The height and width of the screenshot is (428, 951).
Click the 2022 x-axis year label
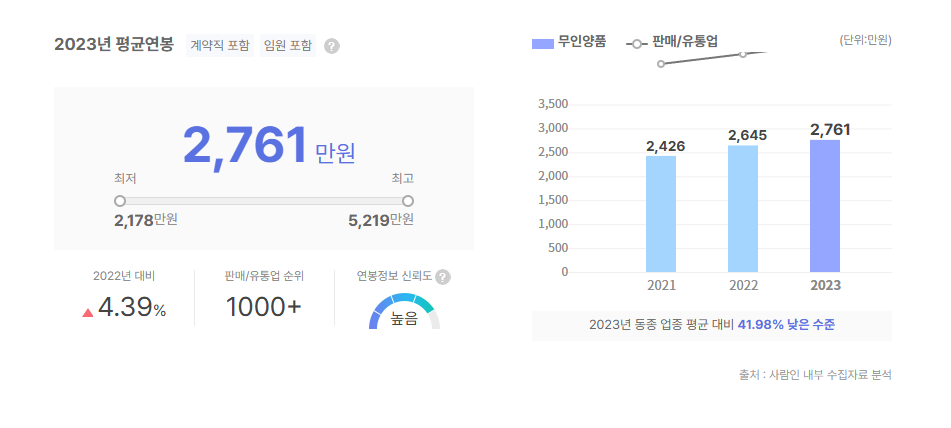pos(743,286)
